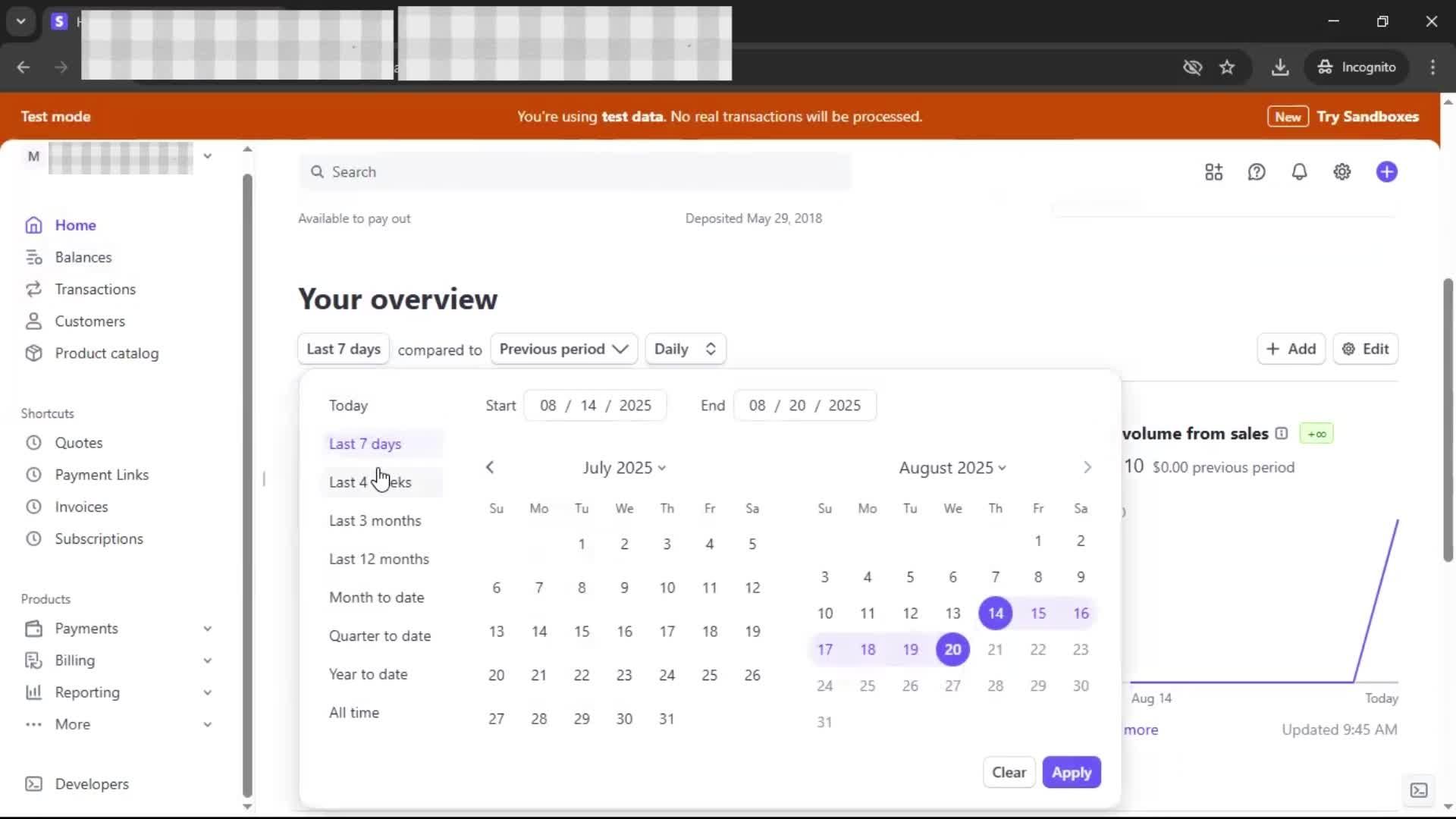
Task: Open the settings gear icon
Action: click(1341, 172)
